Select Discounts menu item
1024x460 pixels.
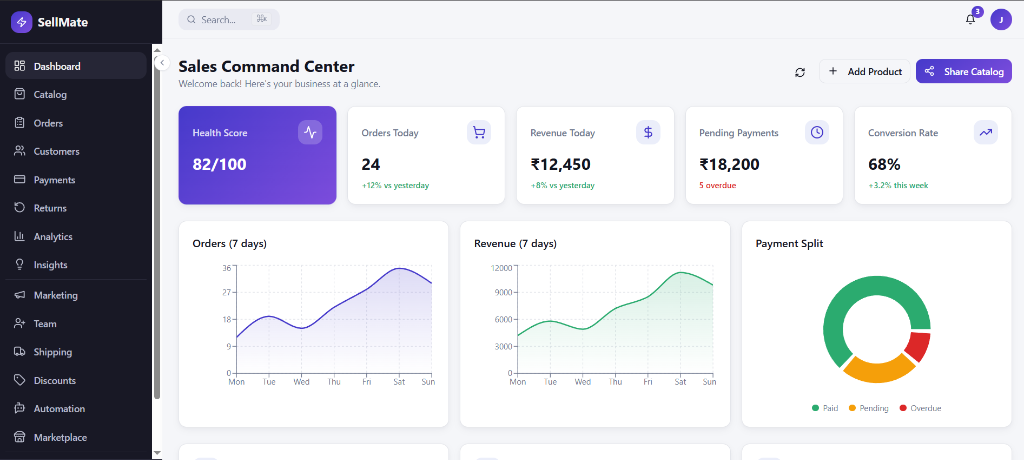tap(76, 380)
